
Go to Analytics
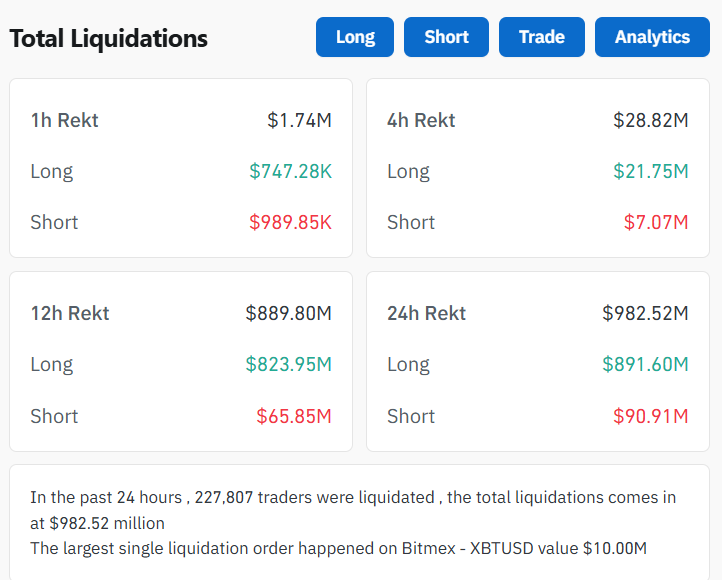(652, 37)
